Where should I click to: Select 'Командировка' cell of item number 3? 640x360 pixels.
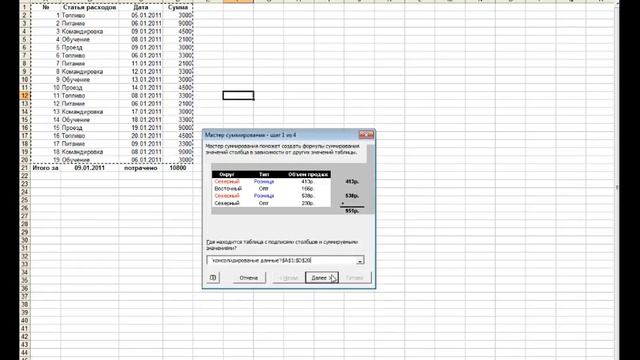tap(90, 31)
